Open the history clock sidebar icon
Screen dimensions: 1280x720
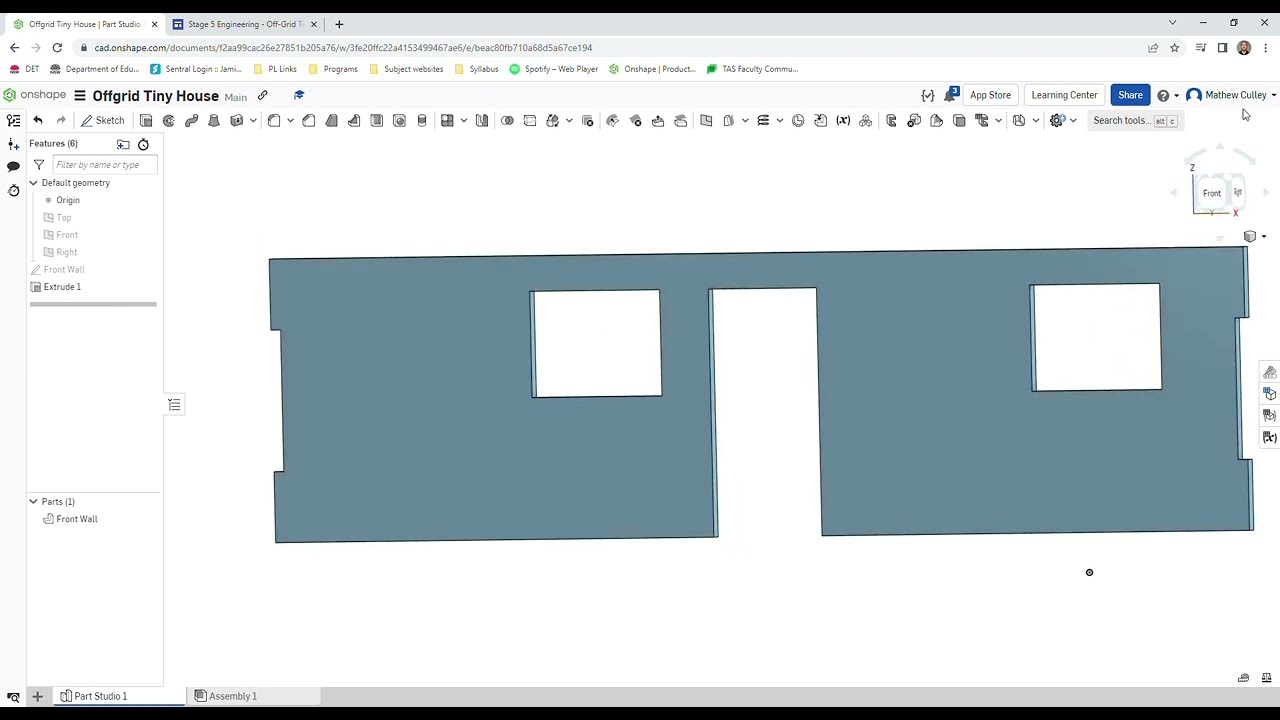[13, 190]
